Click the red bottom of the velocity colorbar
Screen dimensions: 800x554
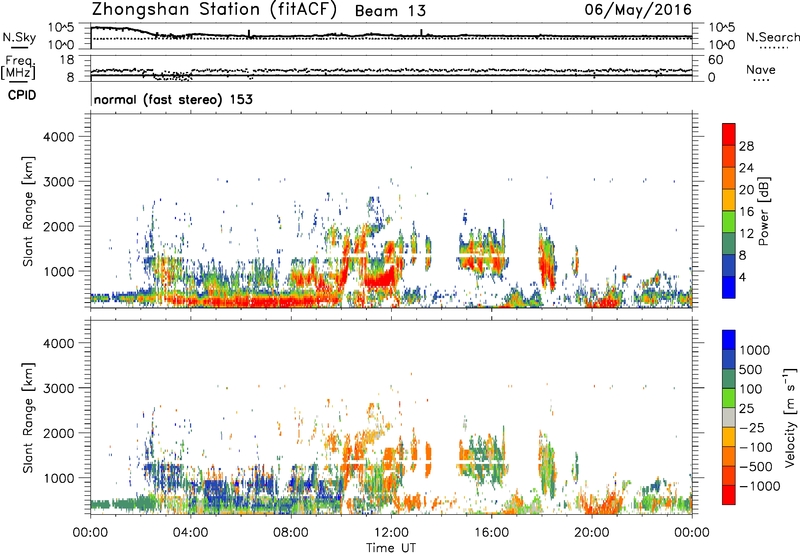coord(729,495)
